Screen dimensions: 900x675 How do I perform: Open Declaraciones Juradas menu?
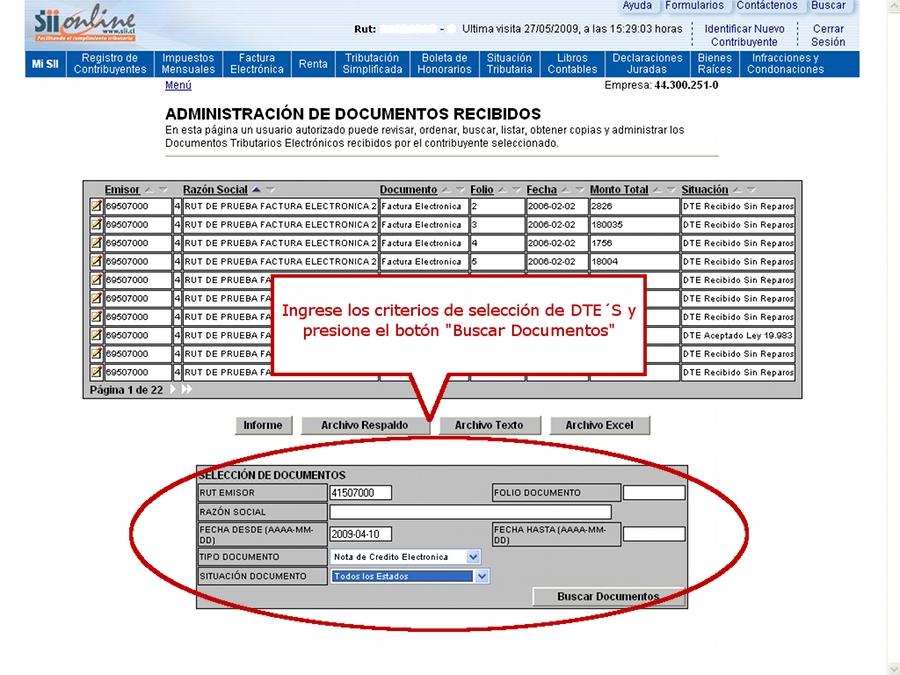(x=647, y=64)
